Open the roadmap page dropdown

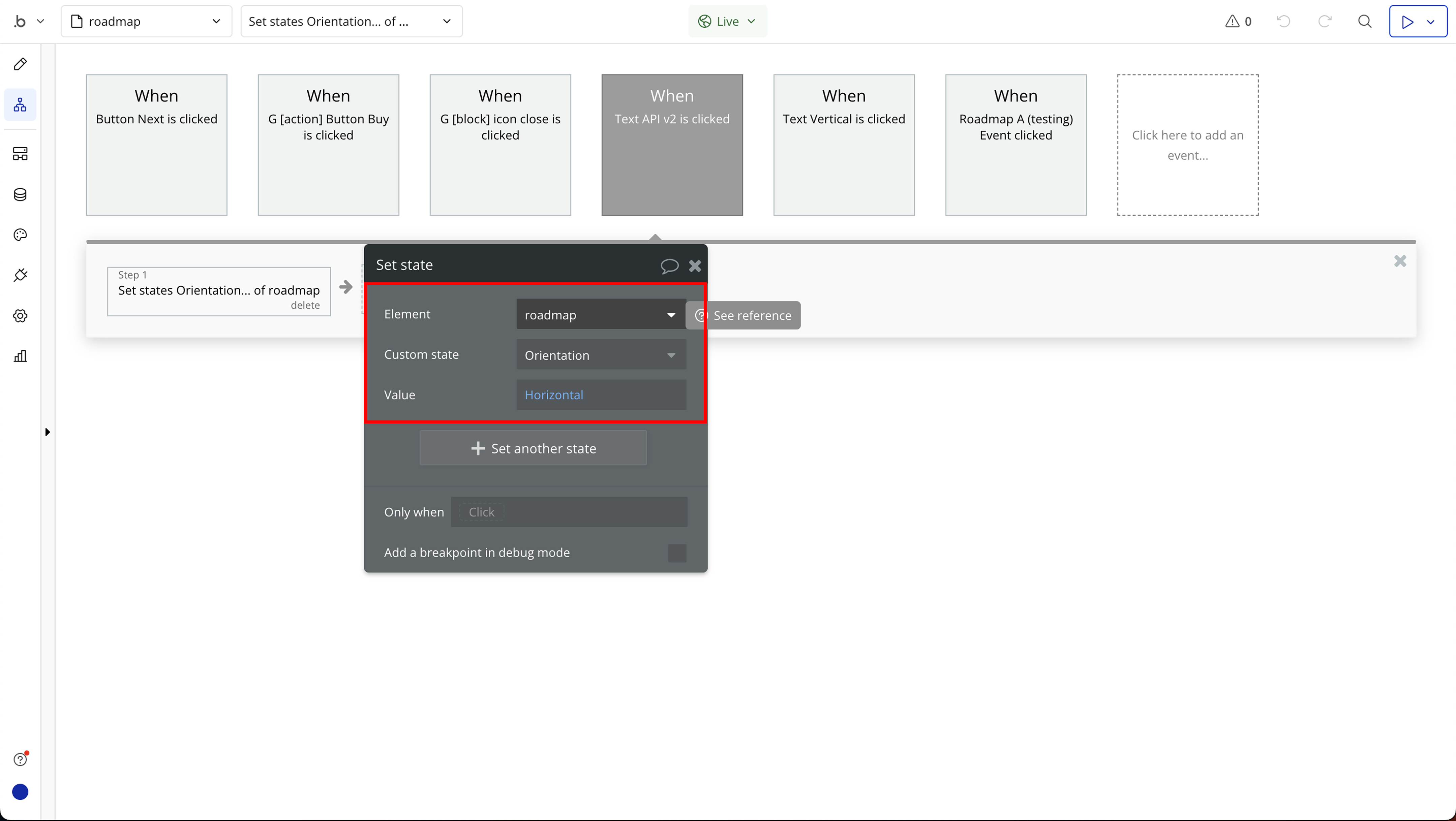click(x=146, y=22)
